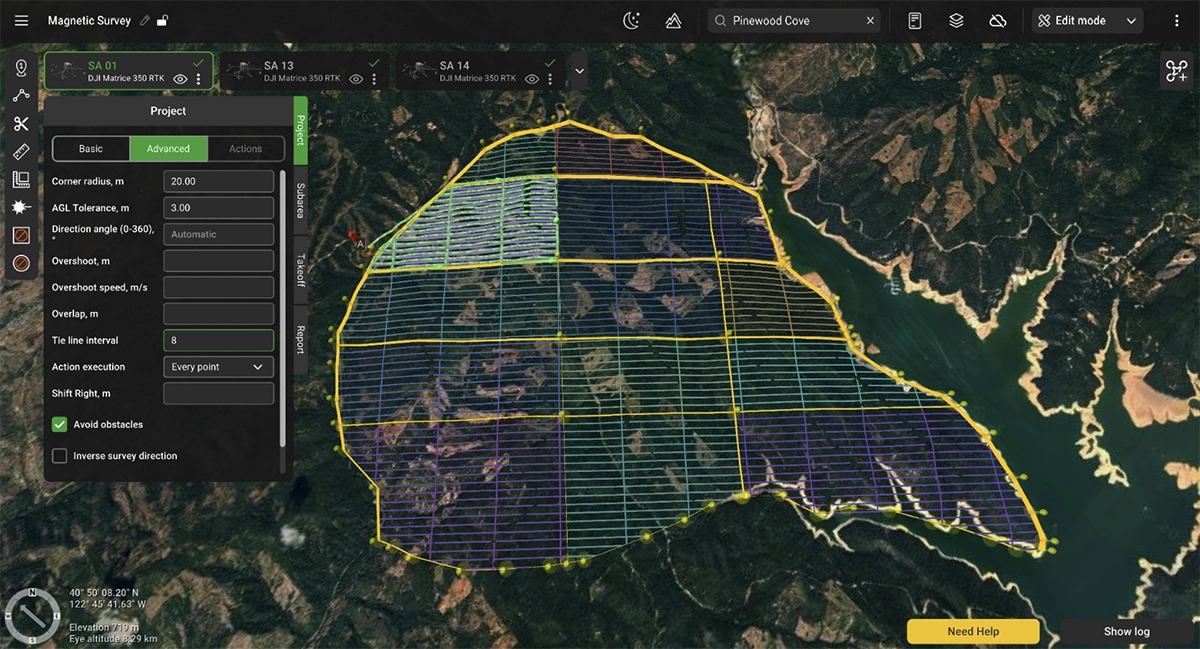Select the light burst tool
The height and width of the screenshot is (649, 1200).
(21, 208)
